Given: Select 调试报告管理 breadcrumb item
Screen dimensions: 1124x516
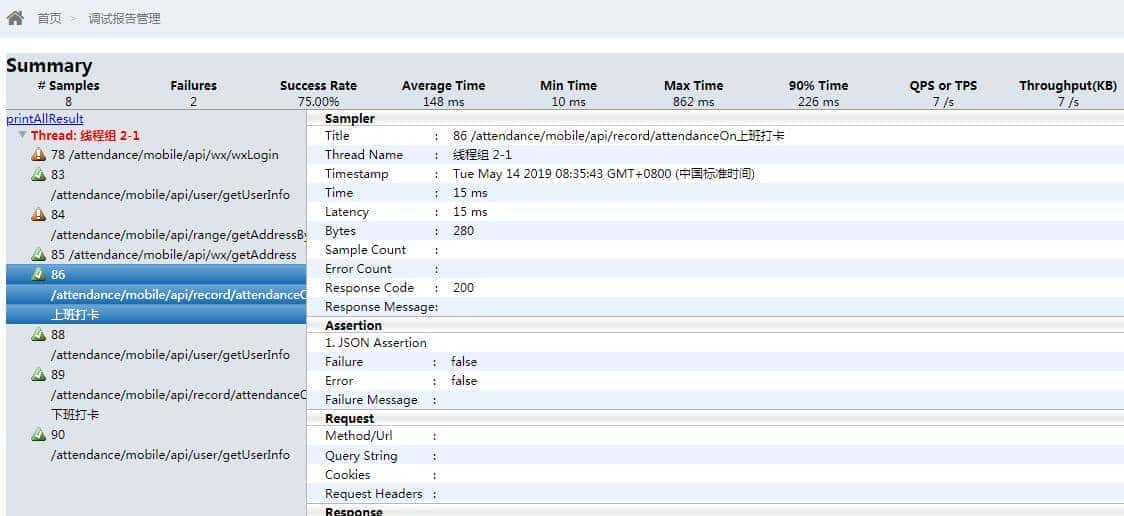Looking at the screenshot, I should [124, 19].
